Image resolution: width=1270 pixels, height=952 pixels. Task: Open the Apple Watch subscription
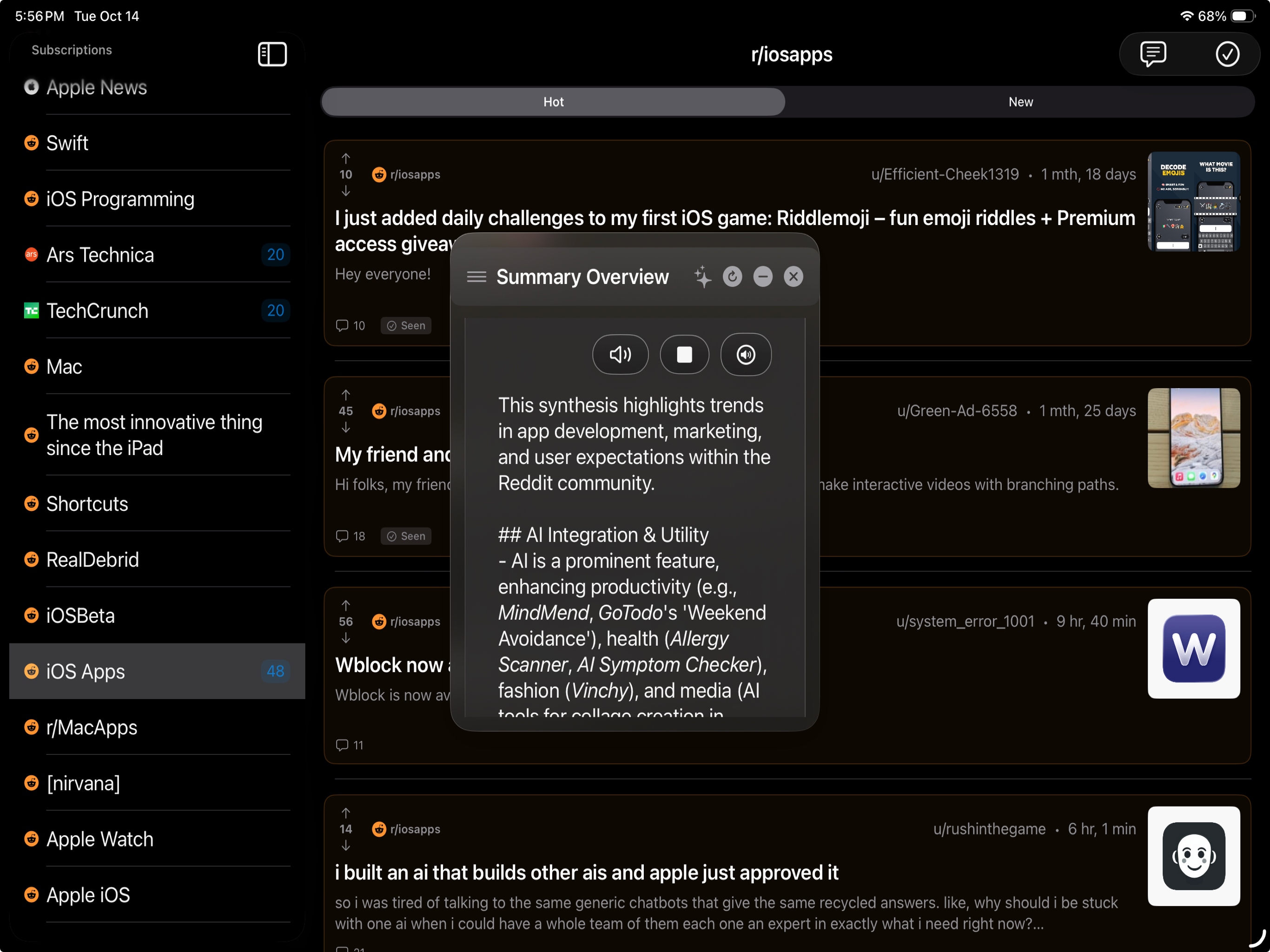coord(157,839)
